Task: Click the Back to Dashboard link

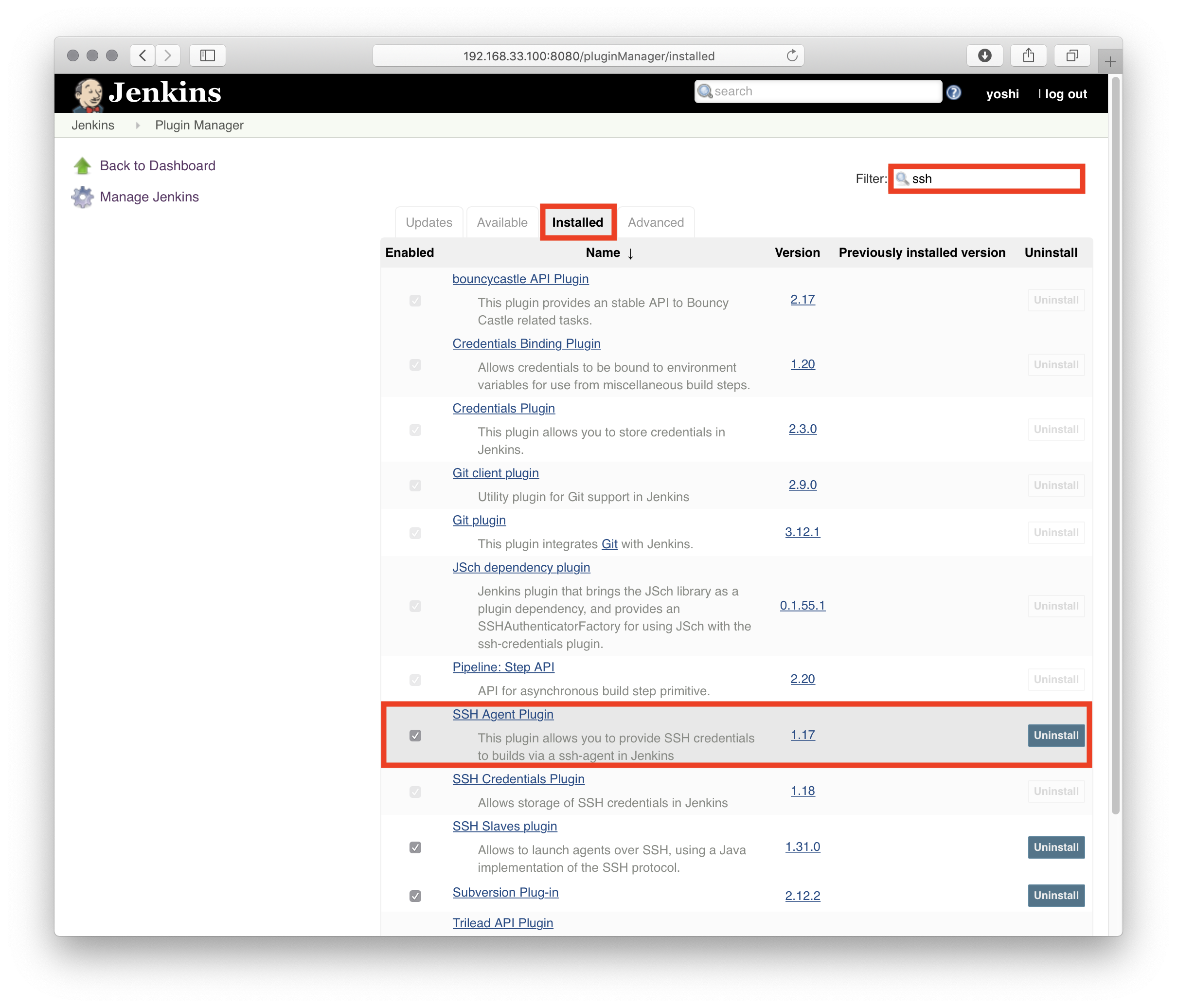Action: 158,166
